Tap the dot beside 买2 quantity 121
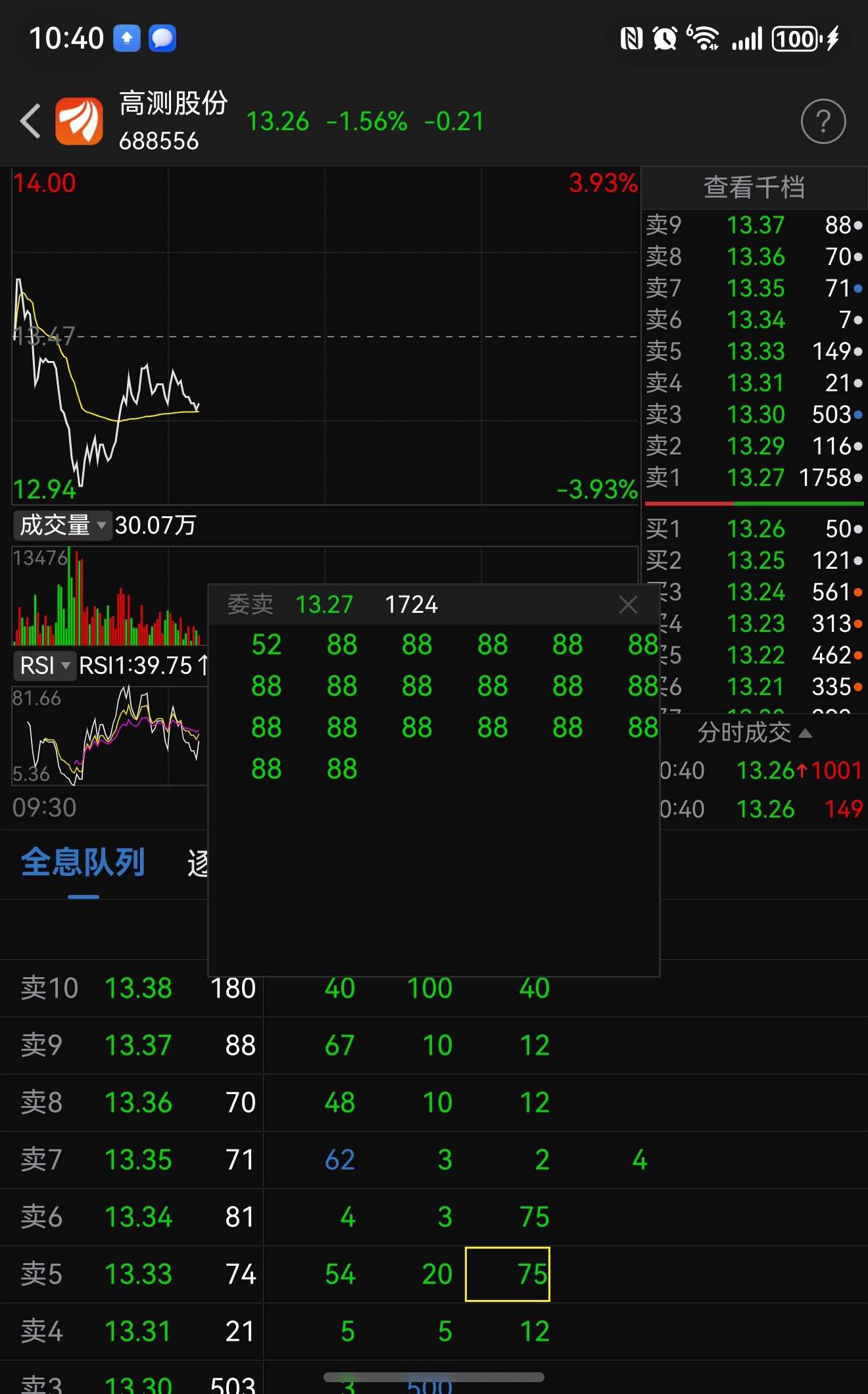868x1394 pixels. point(858,561)
